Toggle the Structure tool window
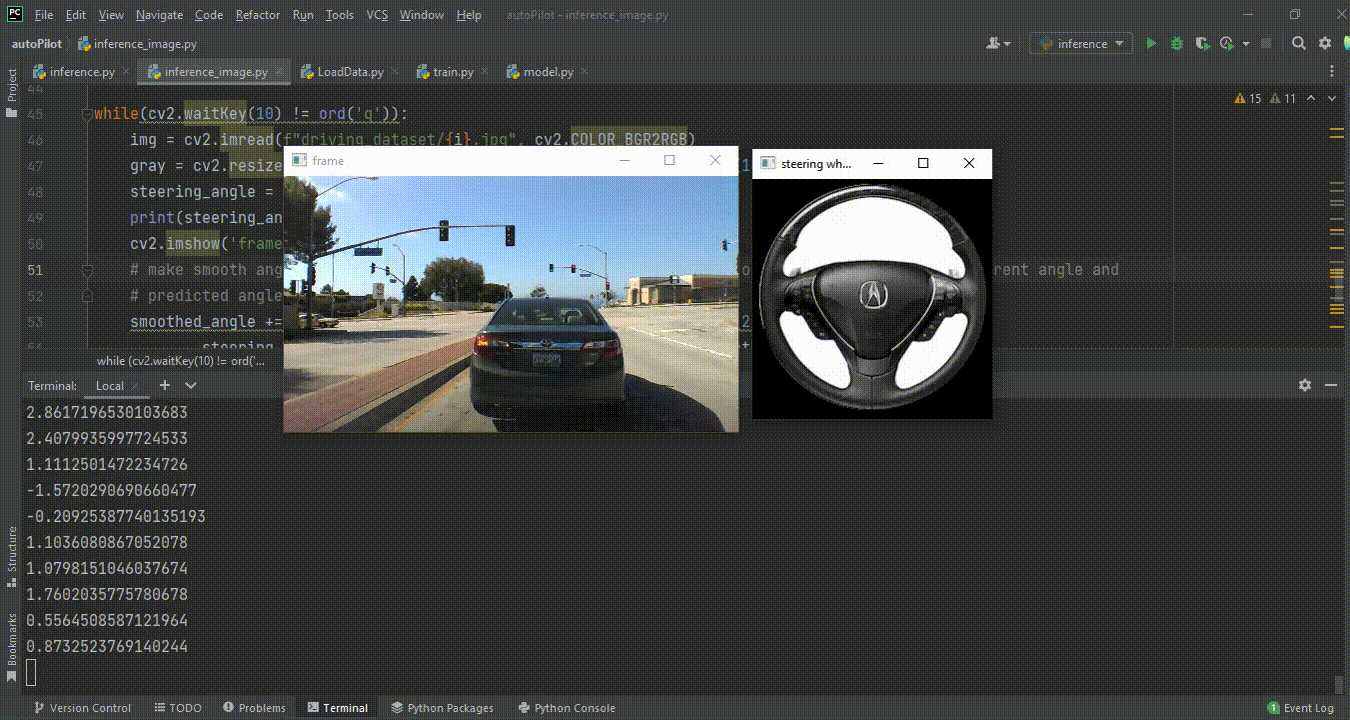The height and width of the screenshot is (720, 1350). click(12, 556)
